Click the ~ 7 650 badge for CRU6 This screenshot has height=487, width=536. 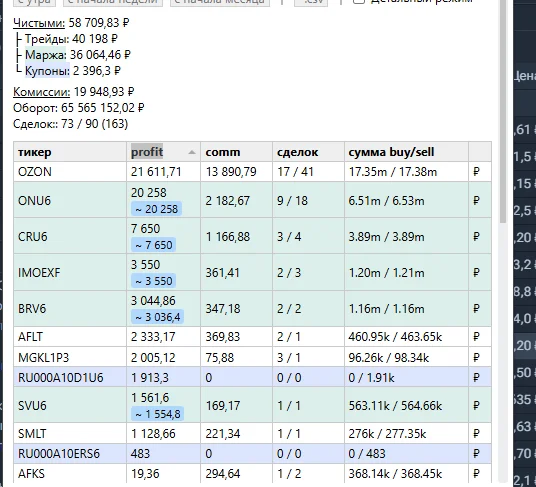tap(153, 245)
